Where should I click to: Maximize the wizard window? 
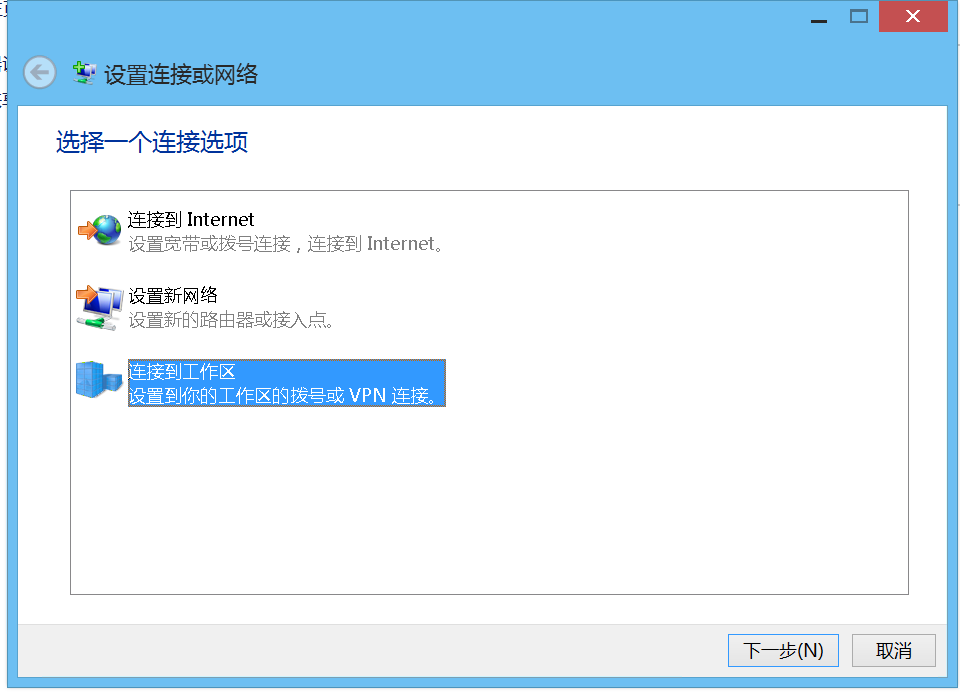coord(858,17)
